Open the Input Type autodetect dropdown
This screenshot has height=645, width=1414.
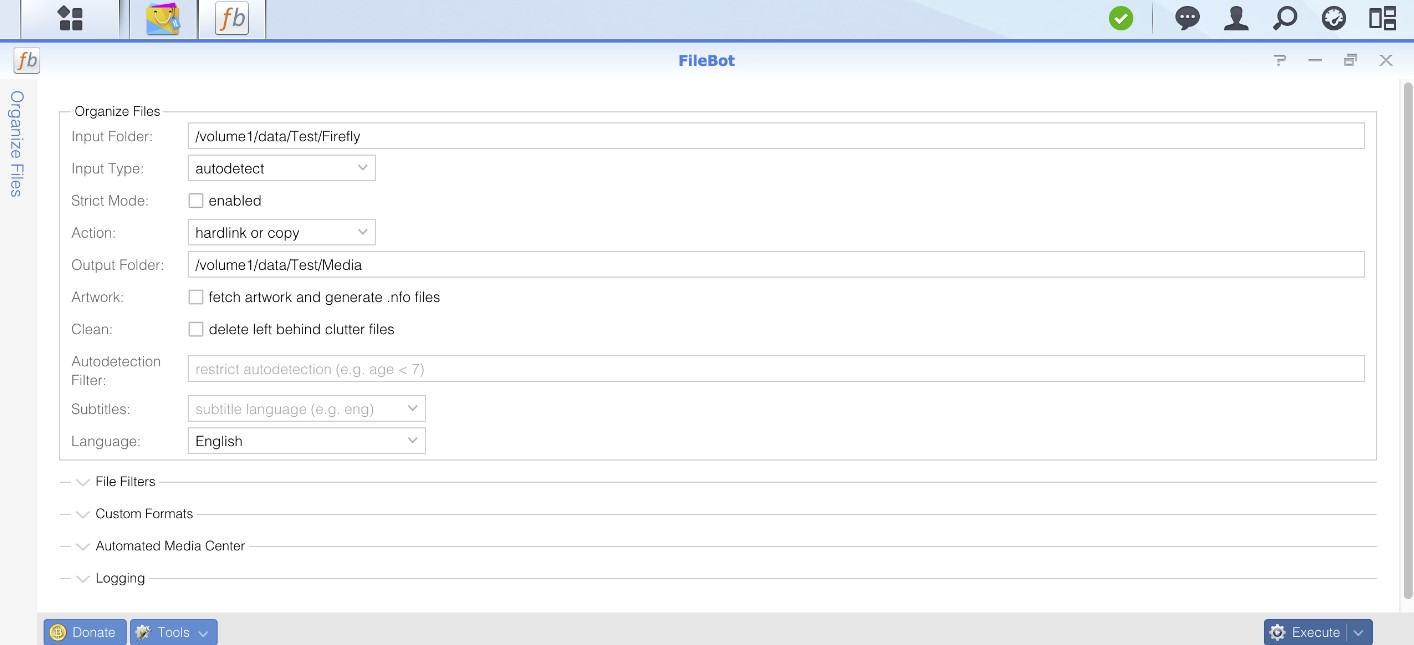[281, 169]
